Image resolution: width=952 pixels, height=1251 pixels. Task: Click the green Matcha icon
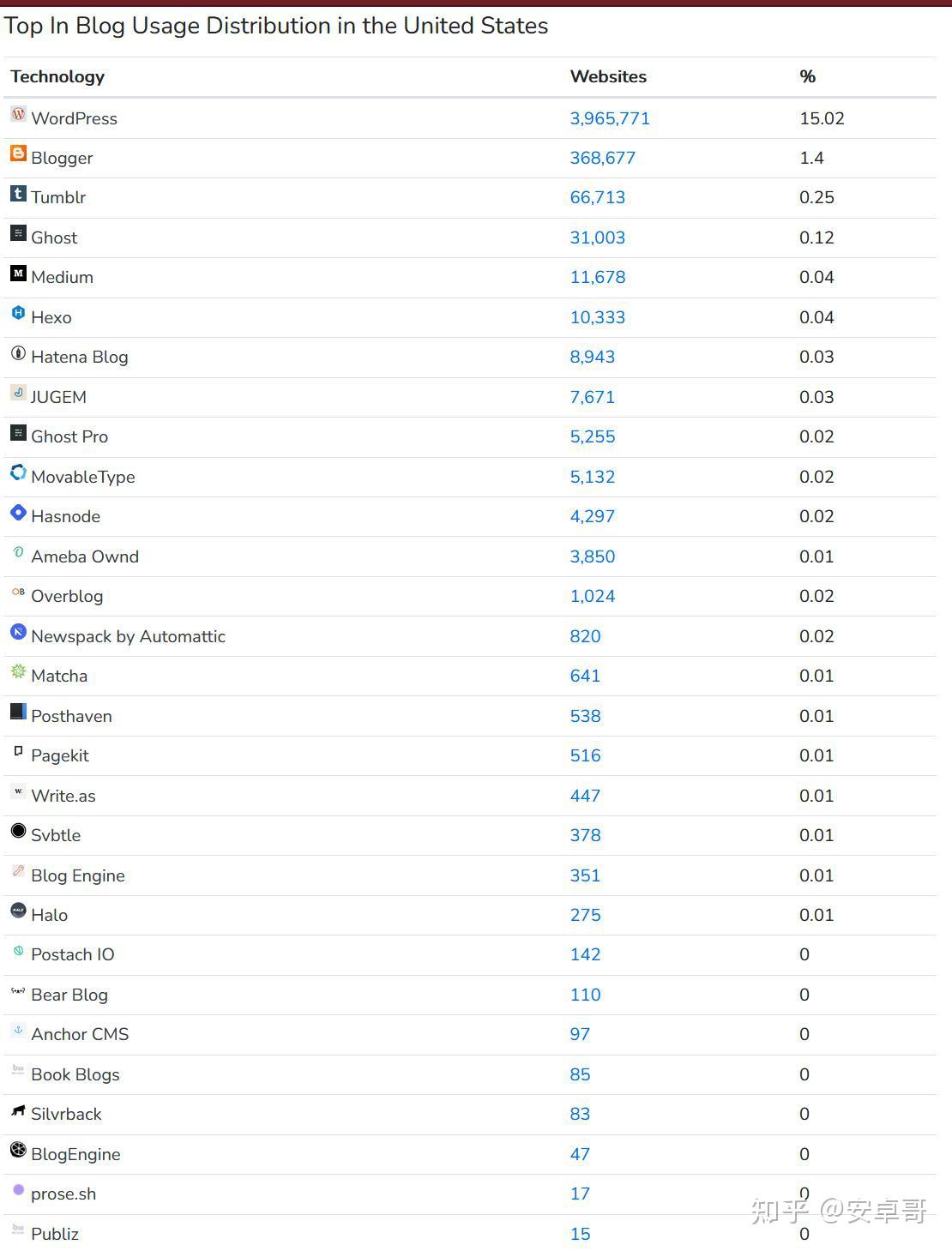click(x=18, y=671)
